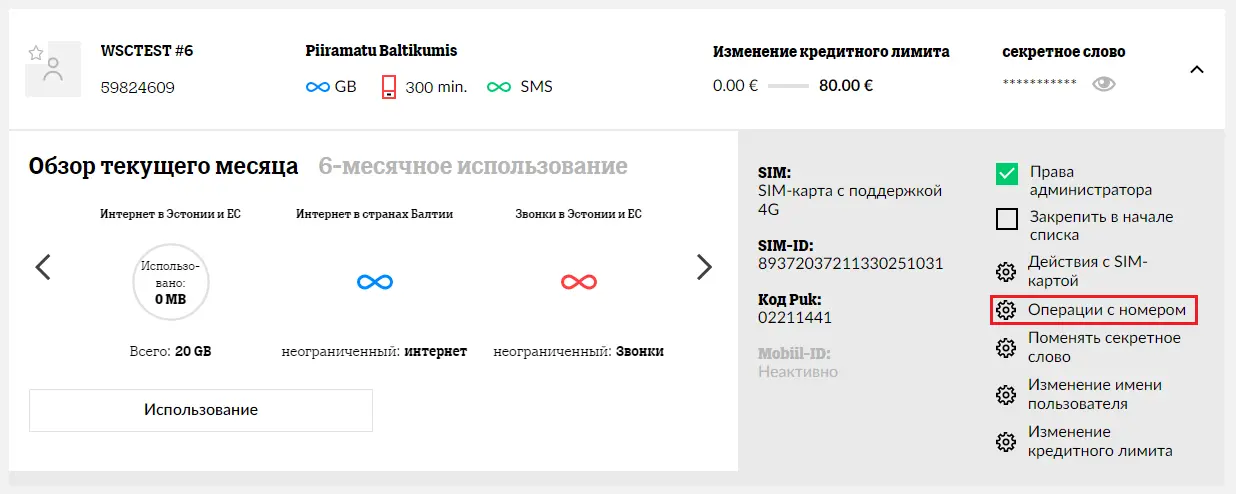Screen dimensions: 1236x494
Task: Click the gear icon beside Операции с номером
Action: (x=1006, y=311)
